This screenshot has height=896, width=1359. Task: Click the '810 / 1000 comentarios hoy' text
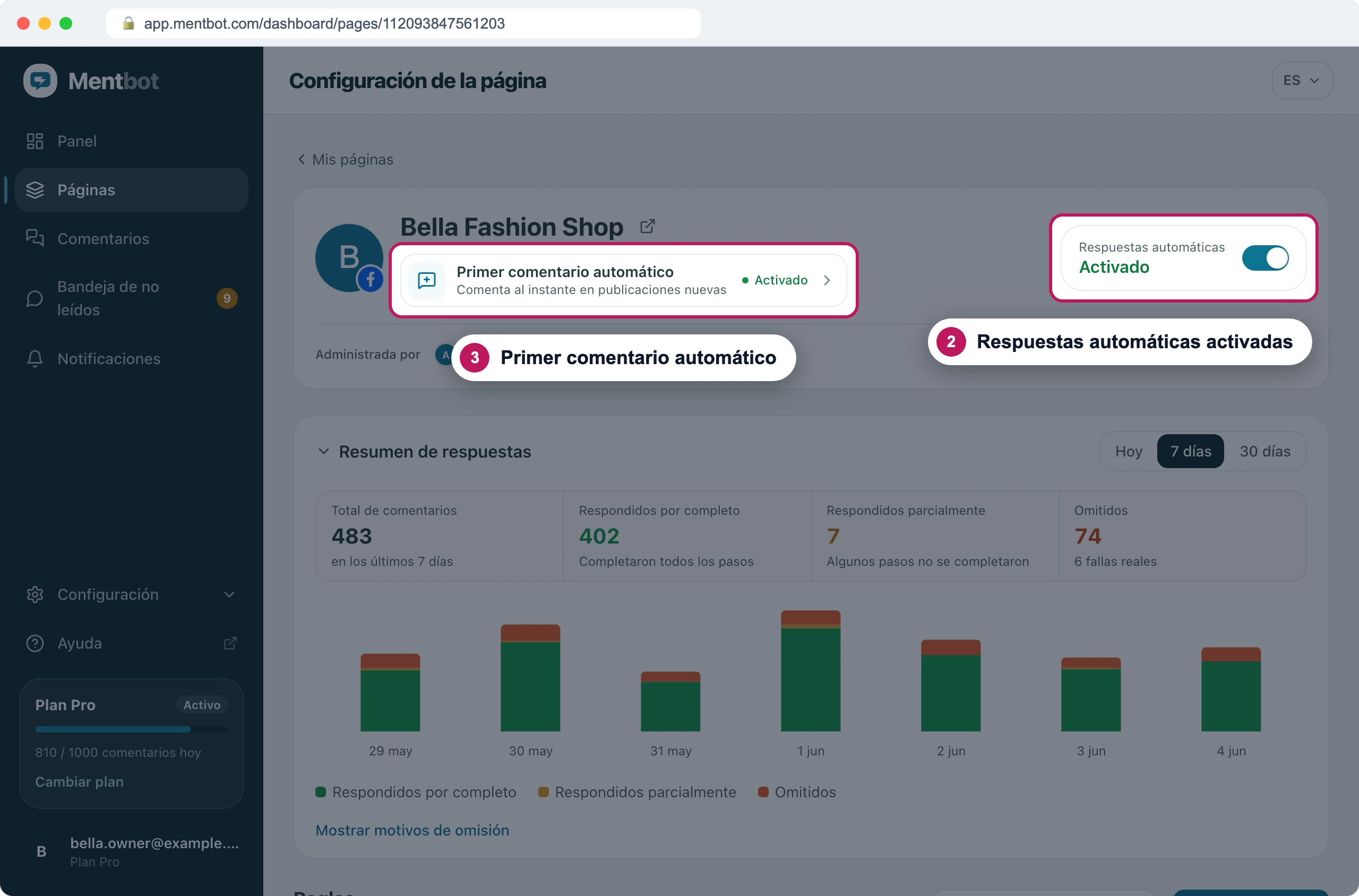[118, 752]
